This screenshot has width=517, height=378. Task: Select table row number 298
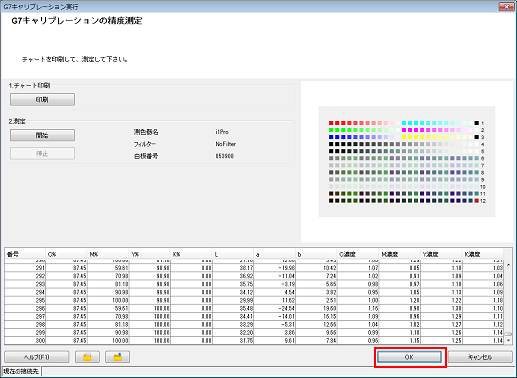point(254,324)
